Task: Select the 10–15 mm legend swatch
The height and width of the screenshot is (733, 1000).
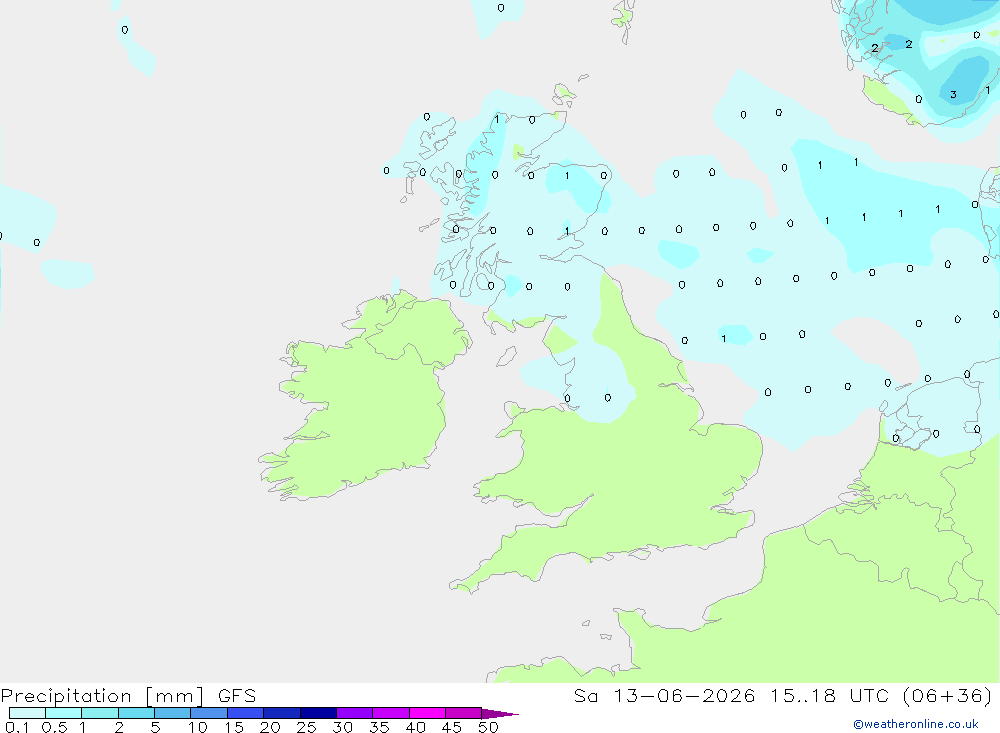Action: point(209,713)
